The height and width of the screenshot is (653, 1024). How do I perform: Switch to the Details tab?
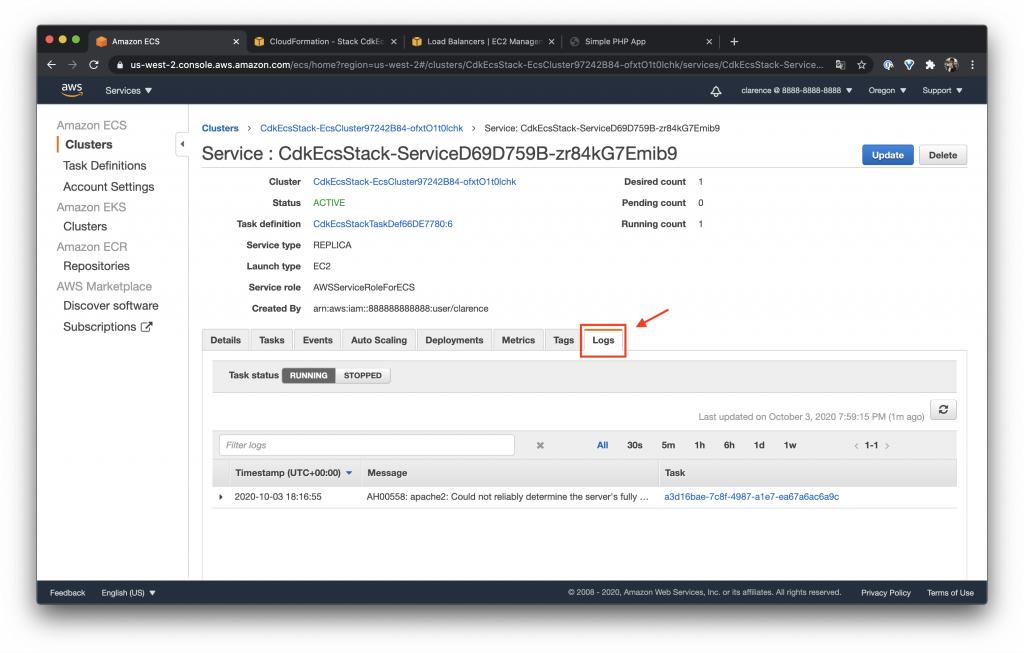point(225,340)
